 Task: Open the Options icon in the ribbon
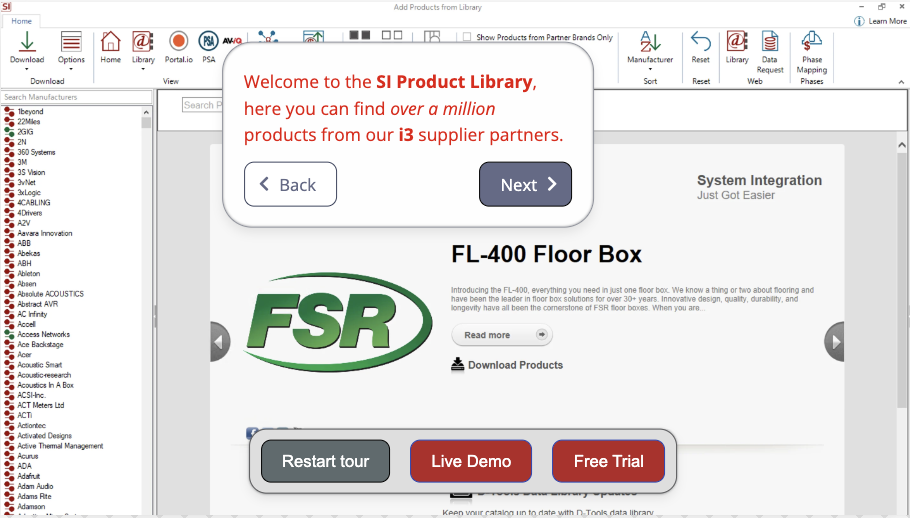click(71, 41)
